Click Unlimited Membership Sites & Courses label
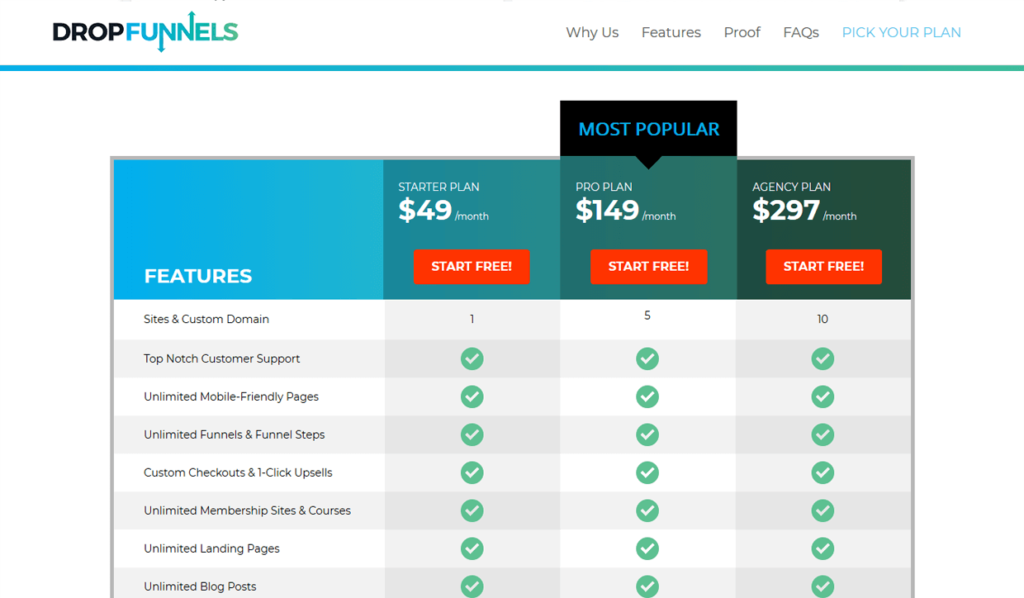The height and width of the screenshot is (598, 1024). [x=247, y=510]
